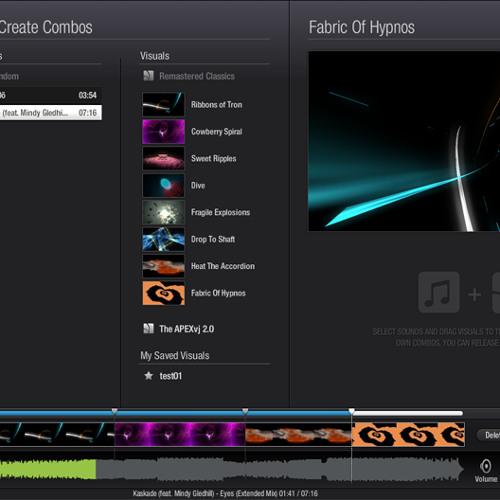The height and width of the screenshot is (500, 500).
Task: Pick the Heat The Accordion thumbnail
Action: tap(163, 266)
